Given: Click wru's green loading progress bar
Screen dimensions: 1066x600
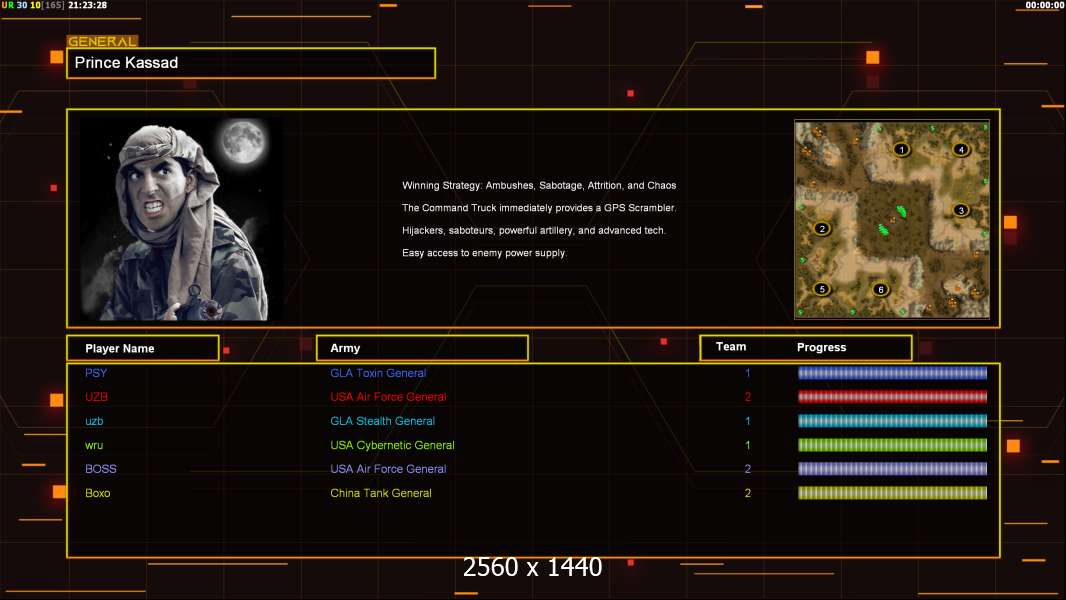Looking at the screenshot, I should [892, 445].
